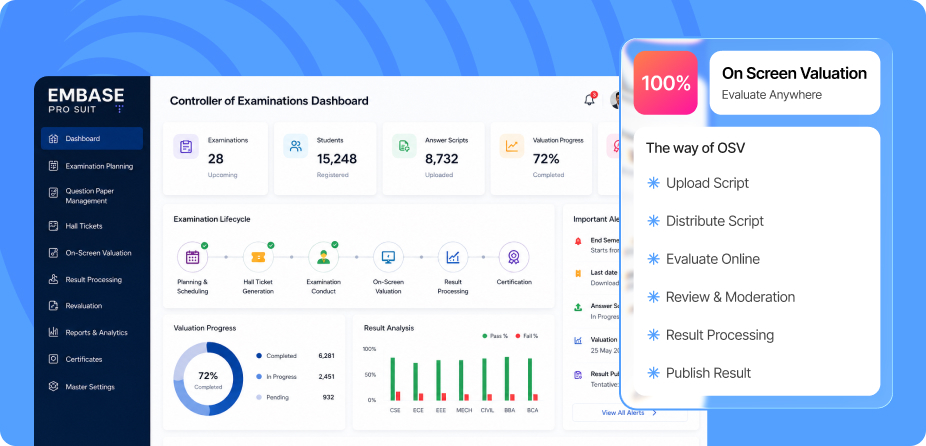Click the End Semester alert bell icon
Viewport: 926px width, 446px height.
[578, 241]
